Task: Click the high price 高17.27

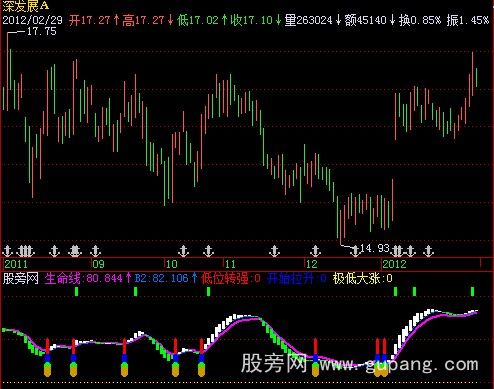Action: pyautogui.click(x=143, y=20)
